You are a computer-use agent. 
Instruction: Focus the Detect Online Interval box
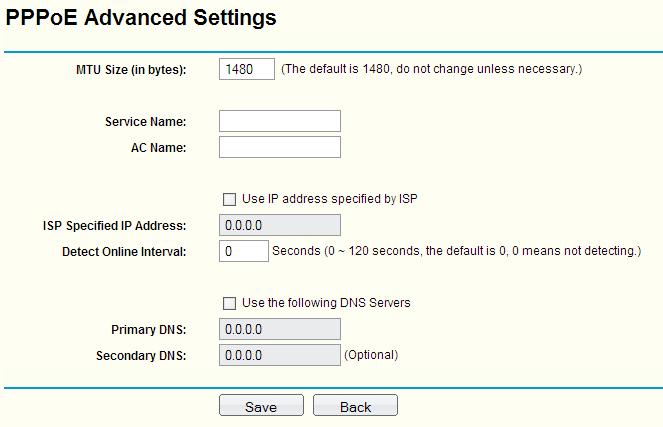[x=243, y=251]
